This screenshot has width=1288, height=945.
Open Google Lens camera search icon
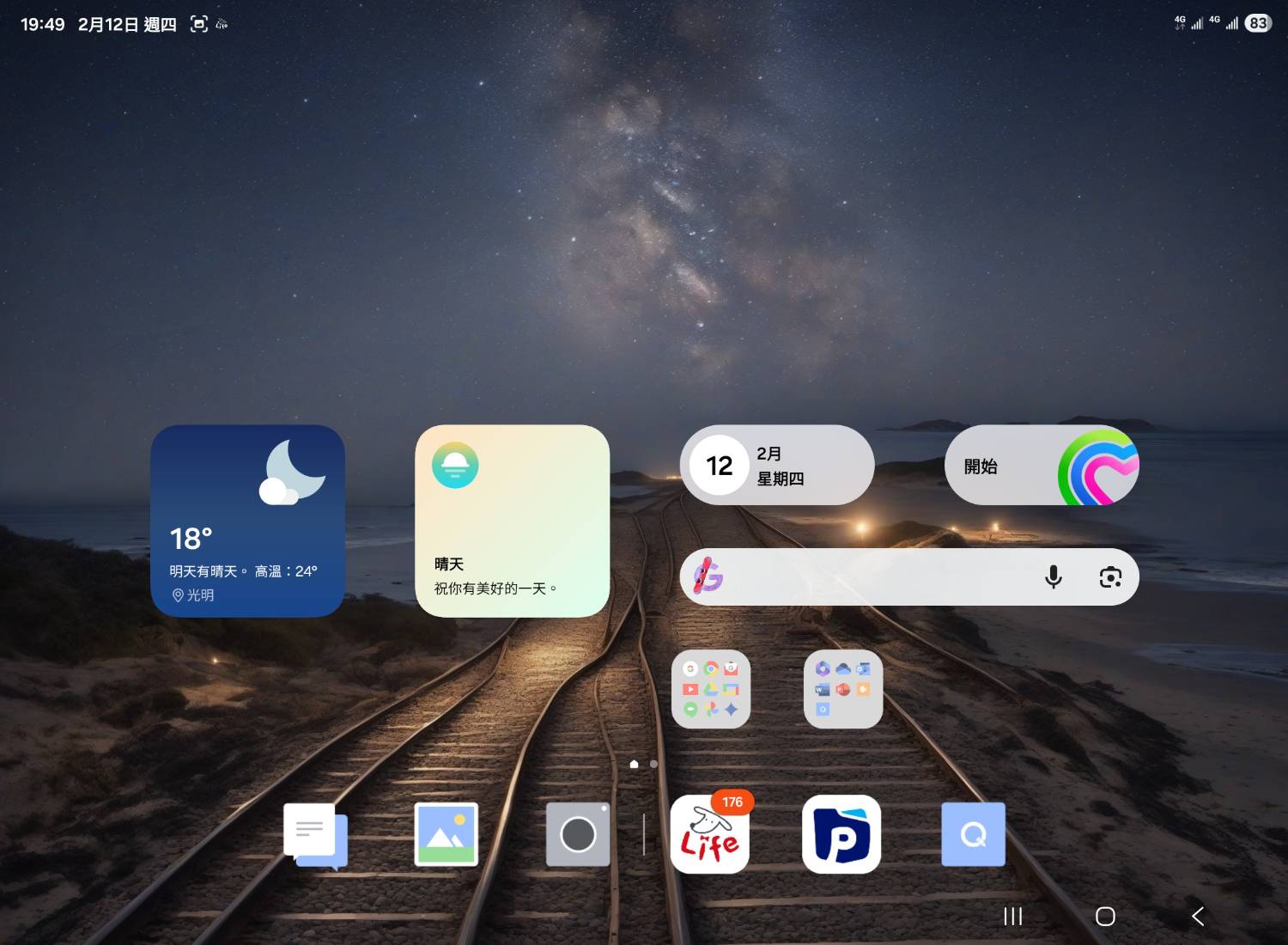(x=1110, y=576)
